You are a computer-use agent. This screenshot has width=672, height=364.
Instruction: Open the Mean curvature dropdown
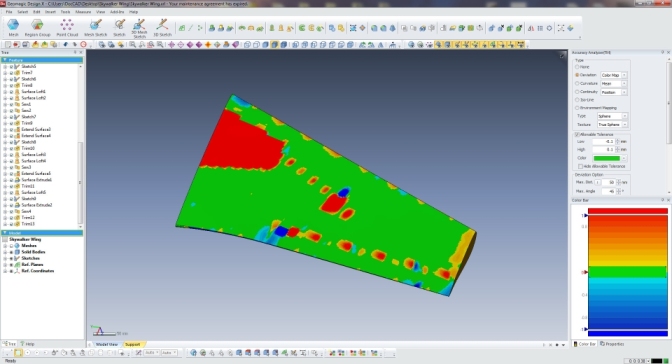tap(614, 84)
